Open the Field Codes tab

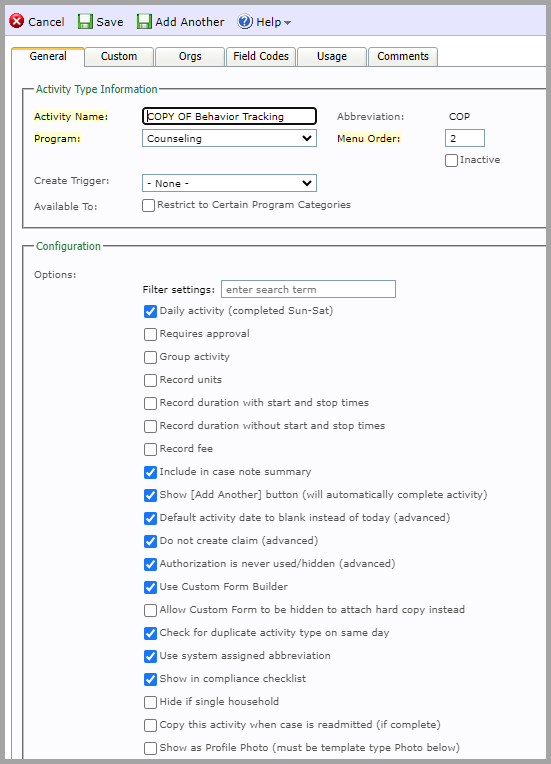pos(261,57)
